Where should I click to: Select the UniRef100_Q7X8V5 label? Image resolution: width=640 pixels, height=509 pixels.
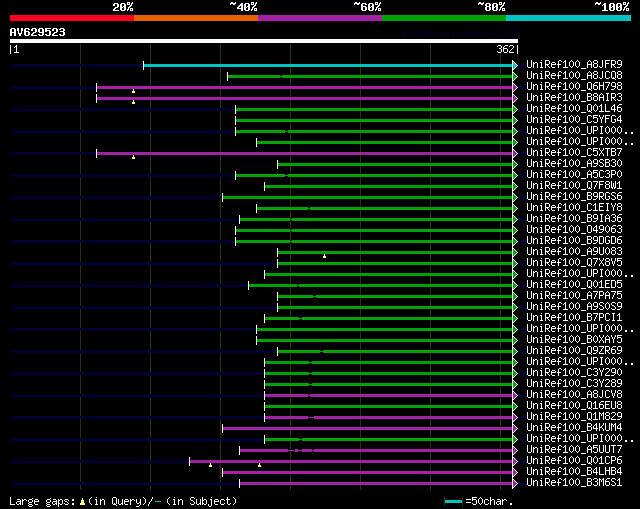click(x=574, y=263)
